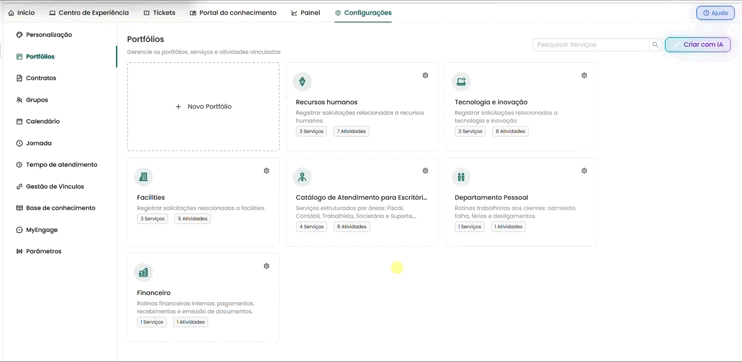Open Parâmetros in the sidebar

(x=39, y=251)
